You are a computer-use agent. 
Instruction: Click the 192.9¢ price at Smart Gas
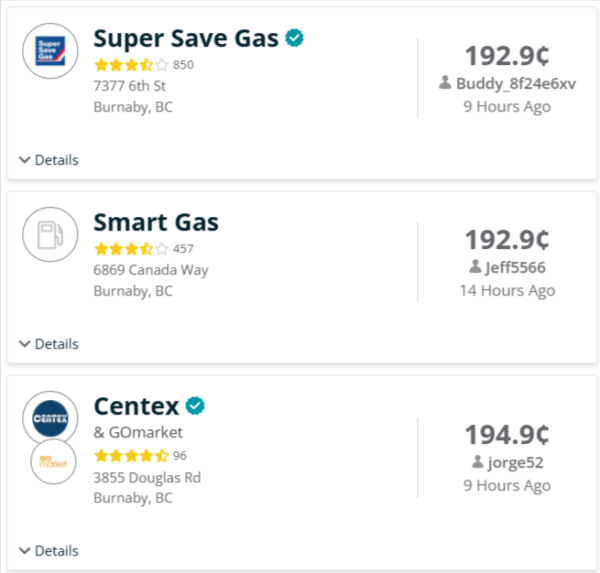click(507, 240)
